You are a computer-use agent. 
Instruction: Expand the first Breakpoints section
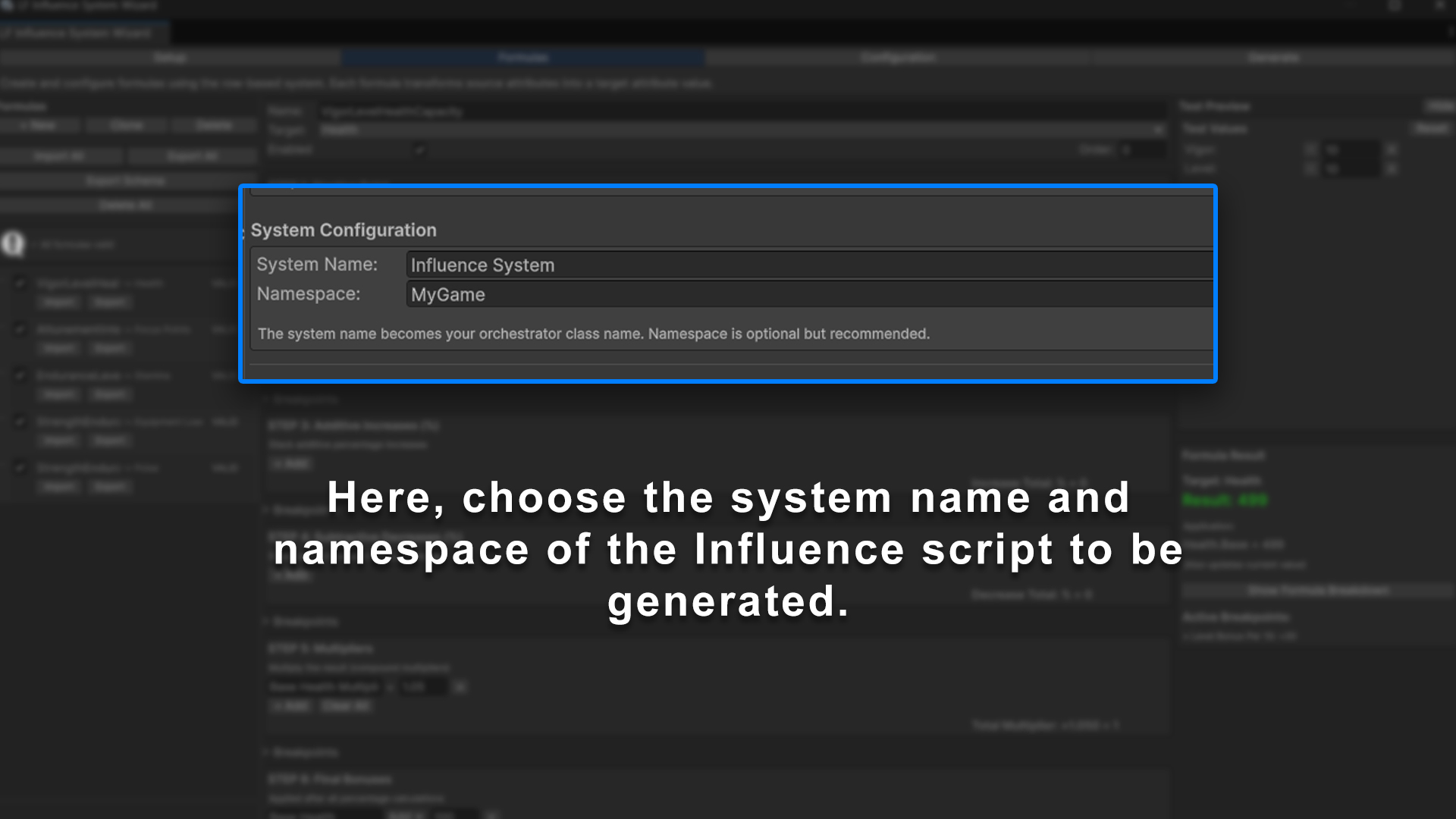click(x=302, y=398)
